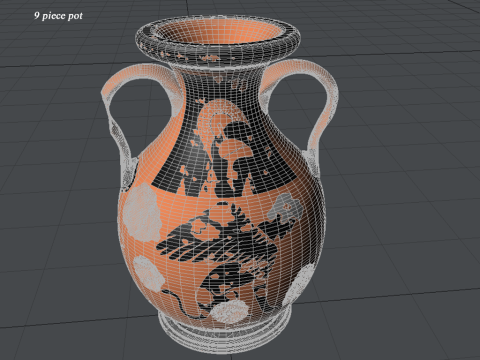Image resolution: width=480 pixels, height=360 pixels.
Task: Click the winged creature painting on pot body
Action: tap(227, 257)
